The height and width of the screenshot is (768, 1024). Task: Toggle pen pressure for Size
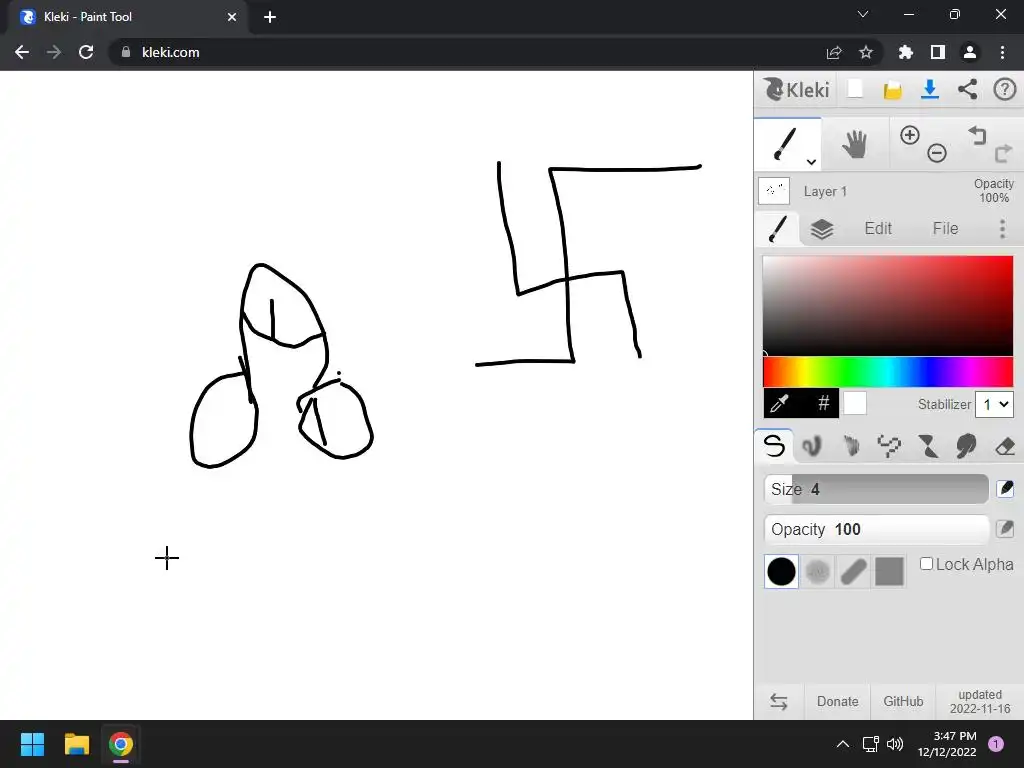coord(1005,488)
